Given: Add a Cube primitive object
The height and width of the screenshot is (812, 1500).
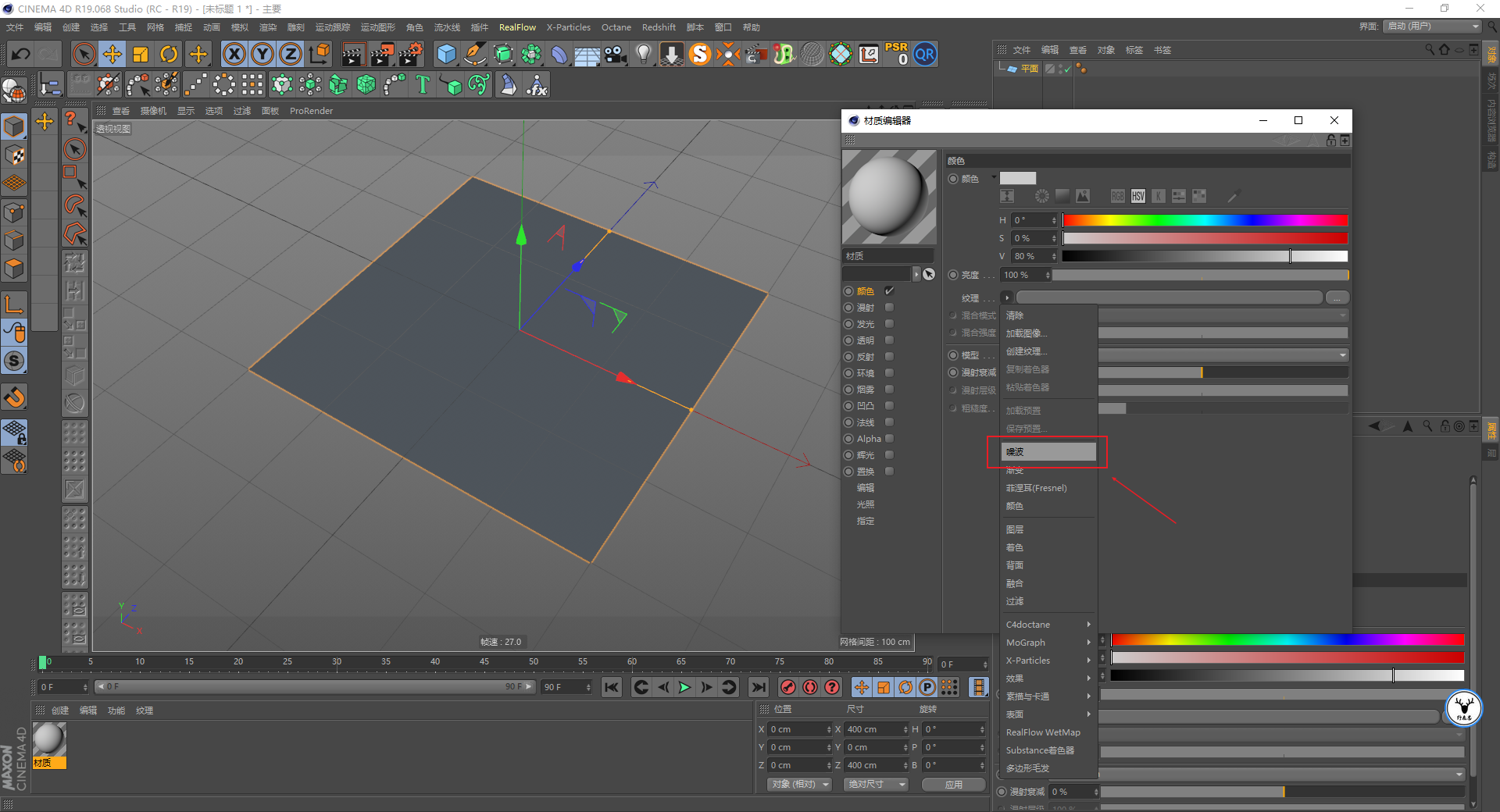Looking at the screenshot, I should point(446,54).
